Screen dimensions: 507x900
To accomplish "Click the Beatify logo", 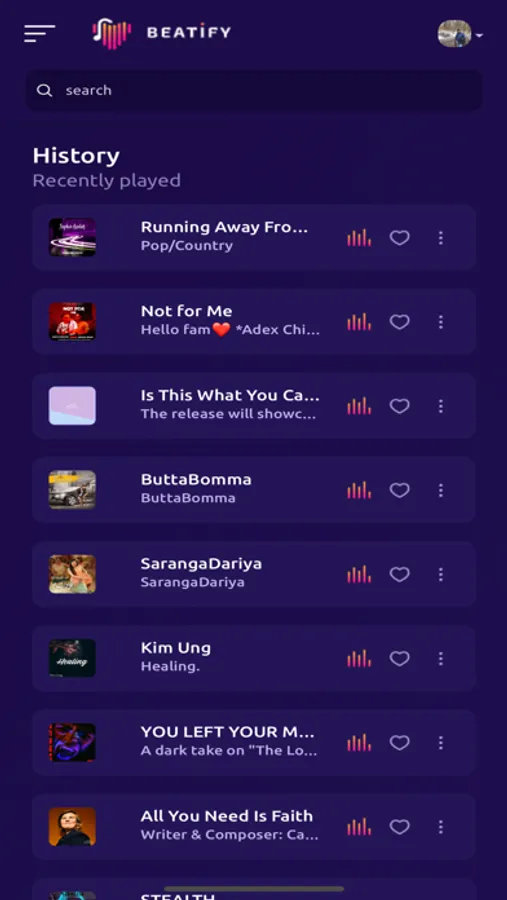I will coord(161,33).
